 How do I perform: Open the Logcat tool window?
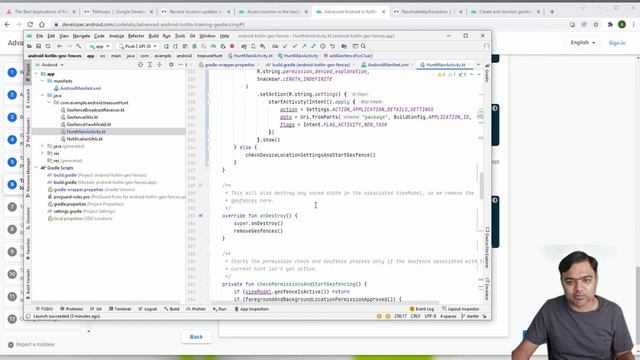pos(148,309)
